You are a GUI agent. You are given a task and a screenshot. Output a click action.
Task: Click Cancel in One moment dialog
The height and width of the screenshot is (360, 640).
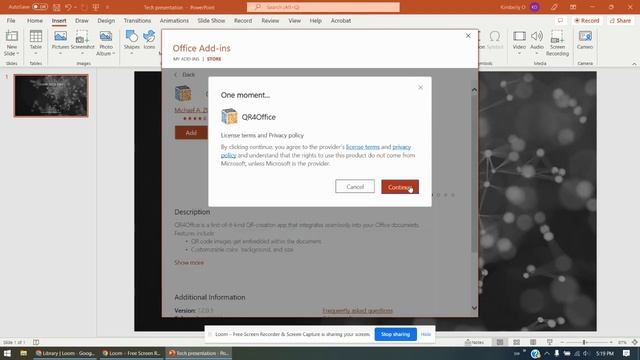tap(355, 187)
